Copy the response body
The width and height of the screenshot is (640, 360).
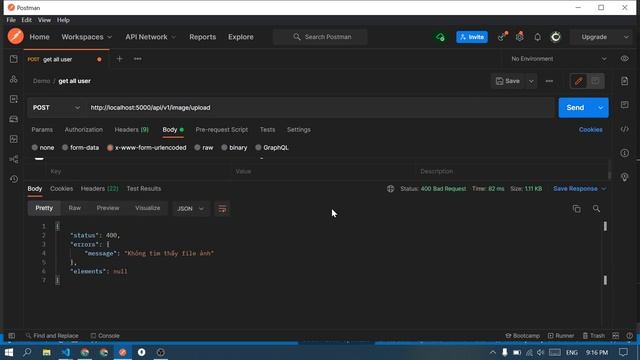click(x=576, y=209)
